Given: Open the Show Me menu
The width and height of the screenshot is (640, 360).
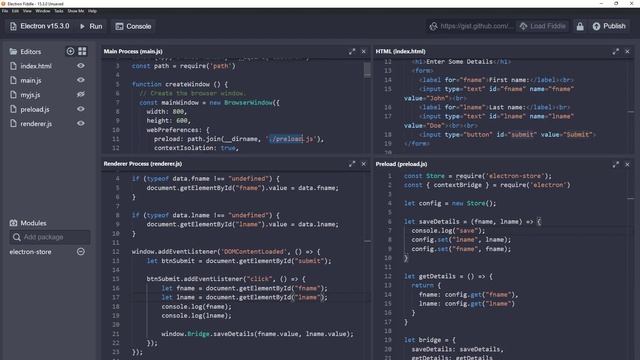Looking at the screenshot, I should click(x=76, y=11).
